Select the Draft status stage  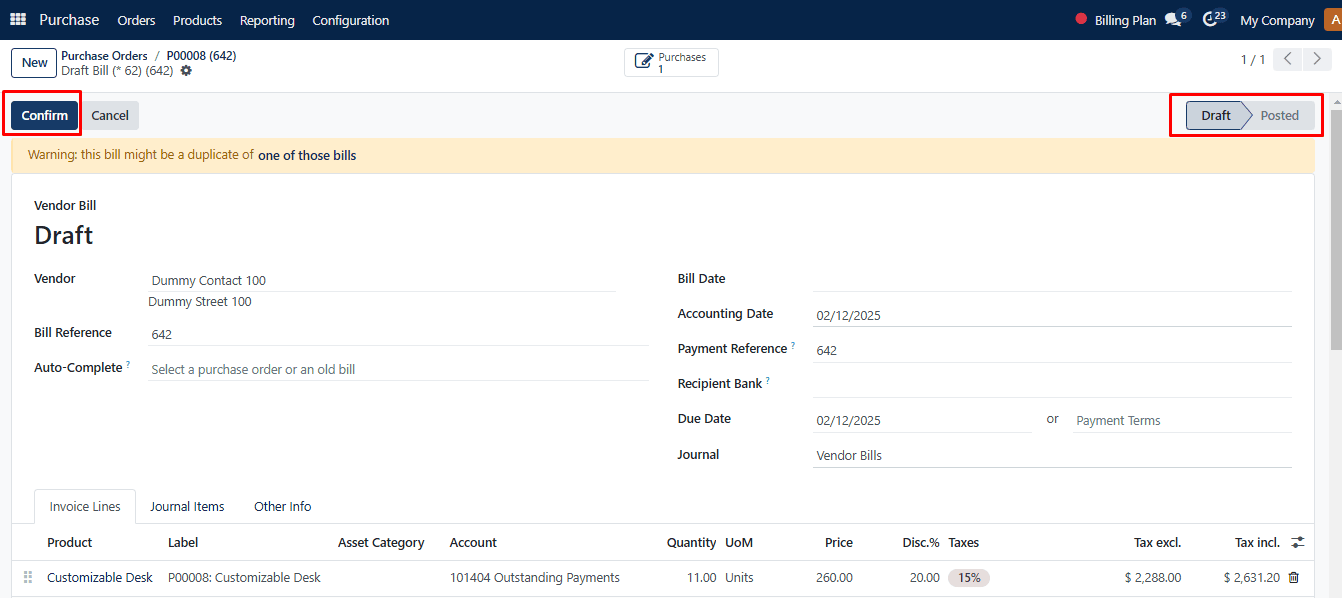pyautogui.click(x=1216, y=115)
